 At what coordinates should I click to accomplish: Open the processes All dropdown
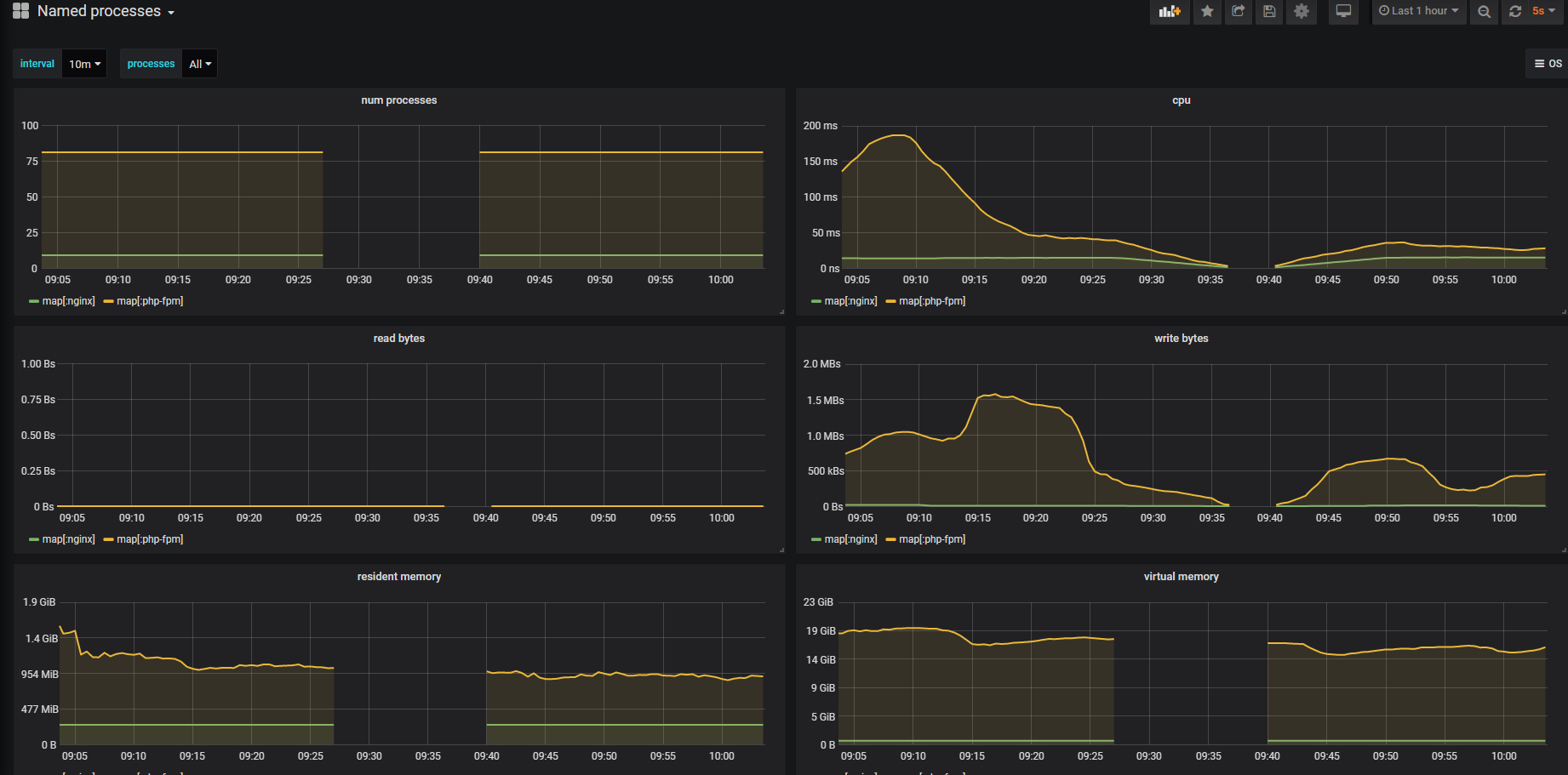[199, 63]
